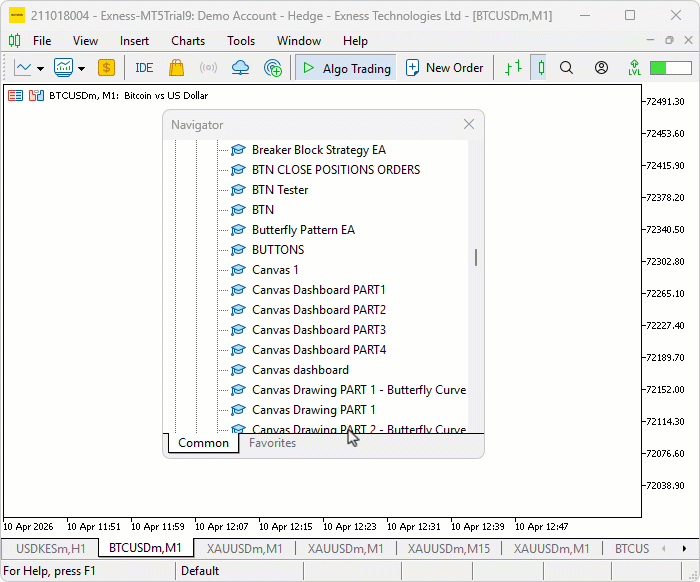The width and height of the screenshot is (700, 582).
Task: Minimize the inner chart window
Action: click(x=650, y=40)
